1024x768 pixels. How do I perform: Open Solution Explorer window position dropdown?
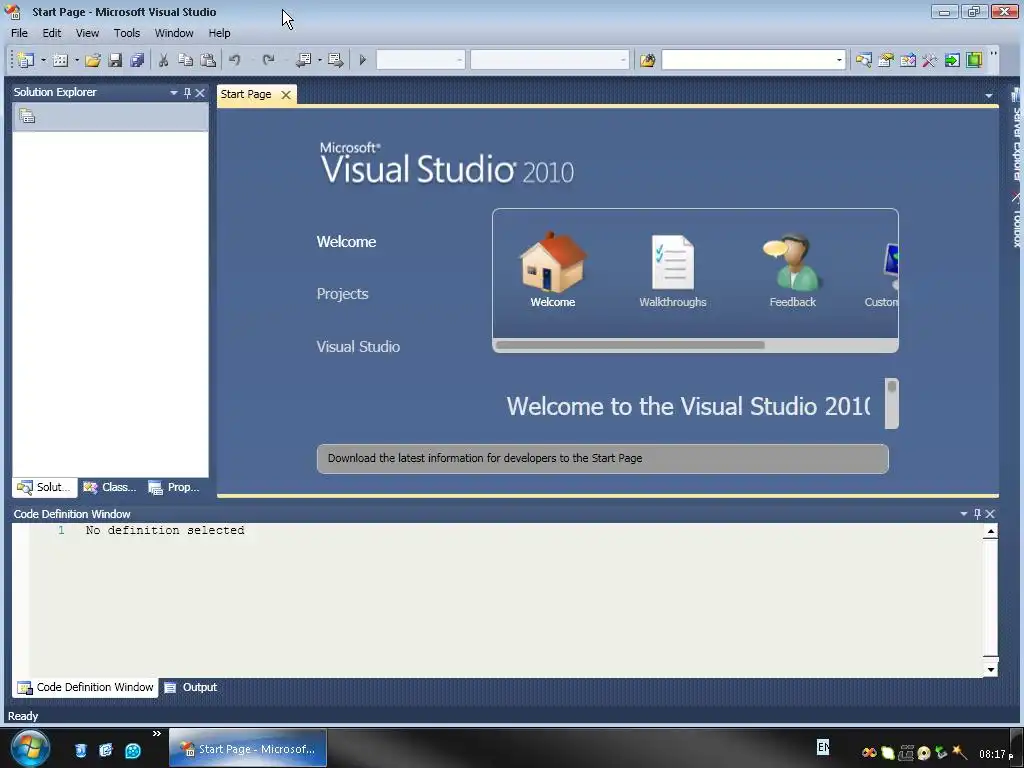174,93
